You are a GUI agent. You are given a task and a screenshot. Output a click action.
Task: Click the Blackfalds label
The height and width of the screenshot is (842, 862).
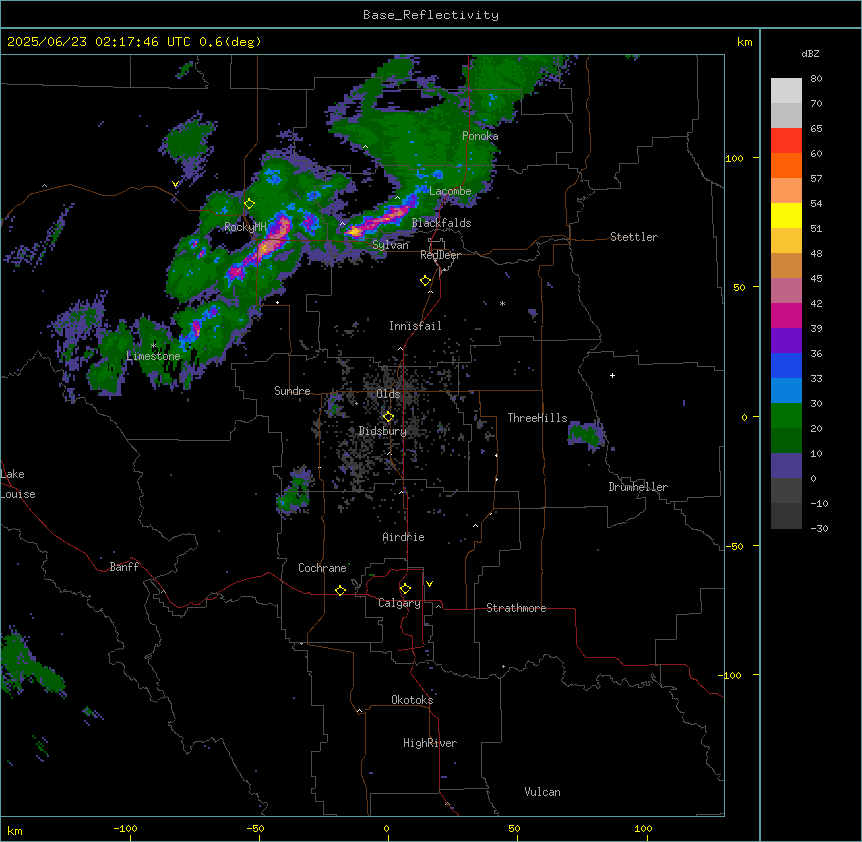pos(441,223)
